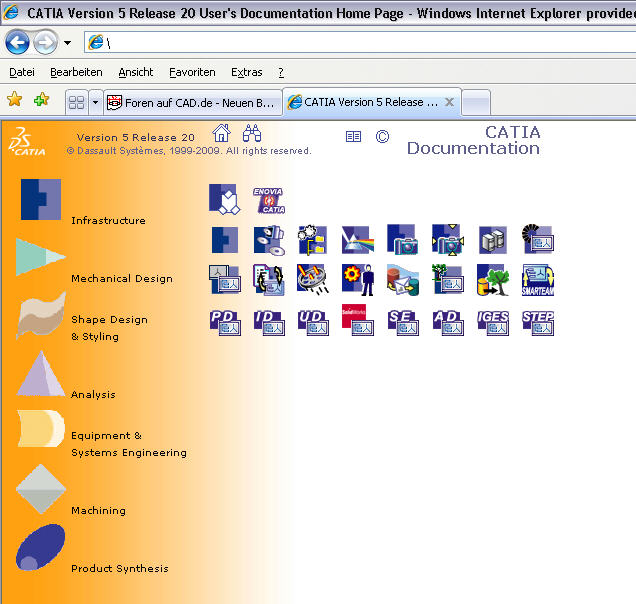Open the PD interface icon
The image size is (636, 604).
click(x=225, y=323)
